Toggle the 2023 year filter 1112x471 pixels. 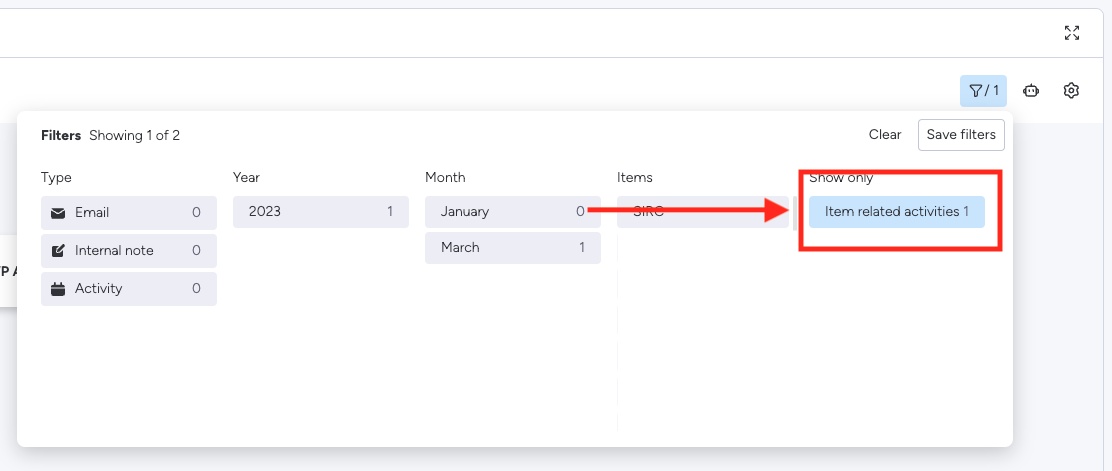pyautogui.click(x=320, y=212)
